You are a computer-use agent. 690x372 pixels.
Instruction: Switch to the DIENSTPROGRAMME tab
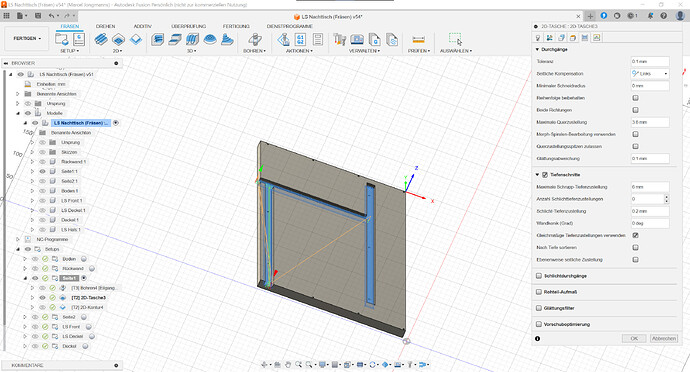point(290,26)
